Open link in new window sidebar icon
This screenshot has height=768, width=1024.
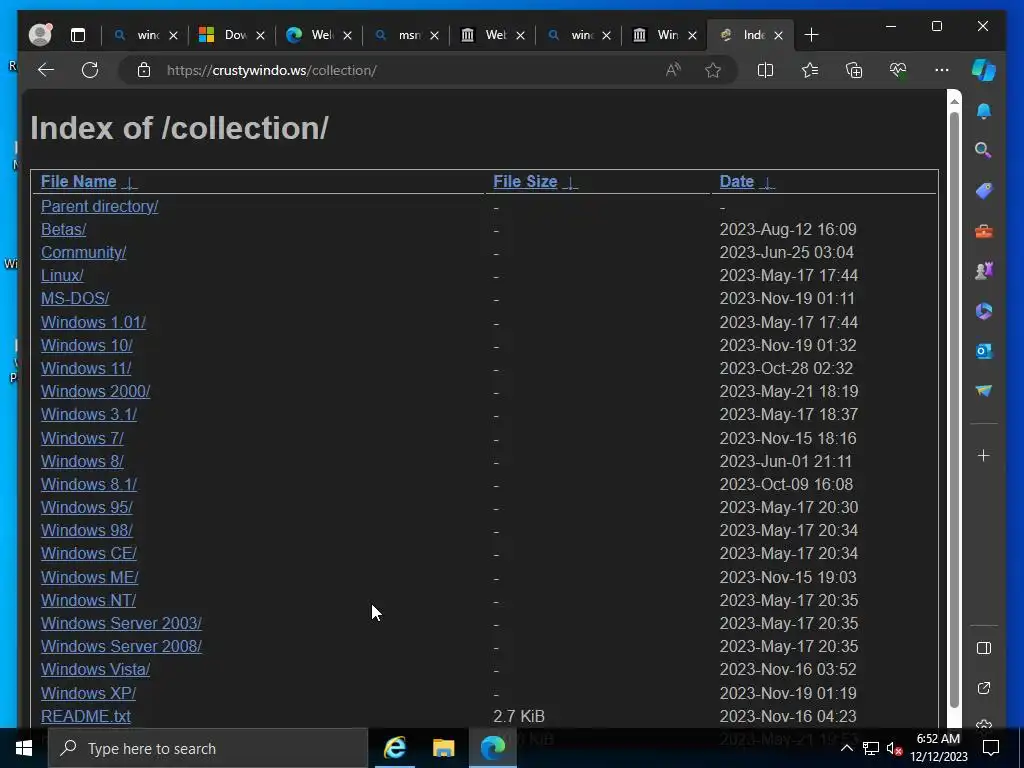pyautogui.click(x=984, y=688)
